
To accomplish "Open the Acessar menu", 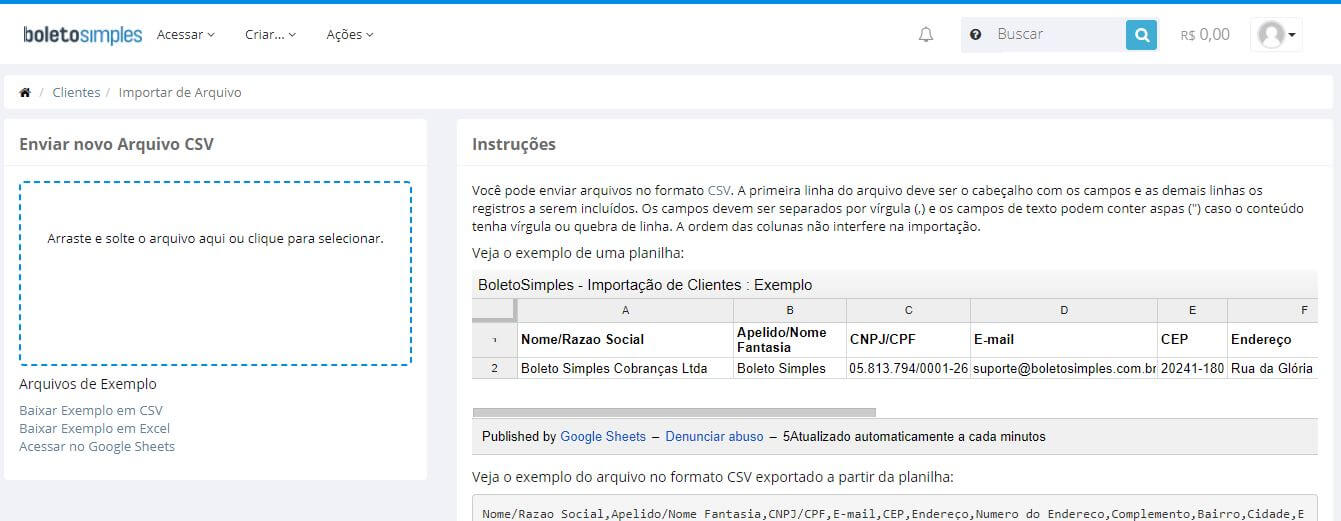I will coord(186,34).
